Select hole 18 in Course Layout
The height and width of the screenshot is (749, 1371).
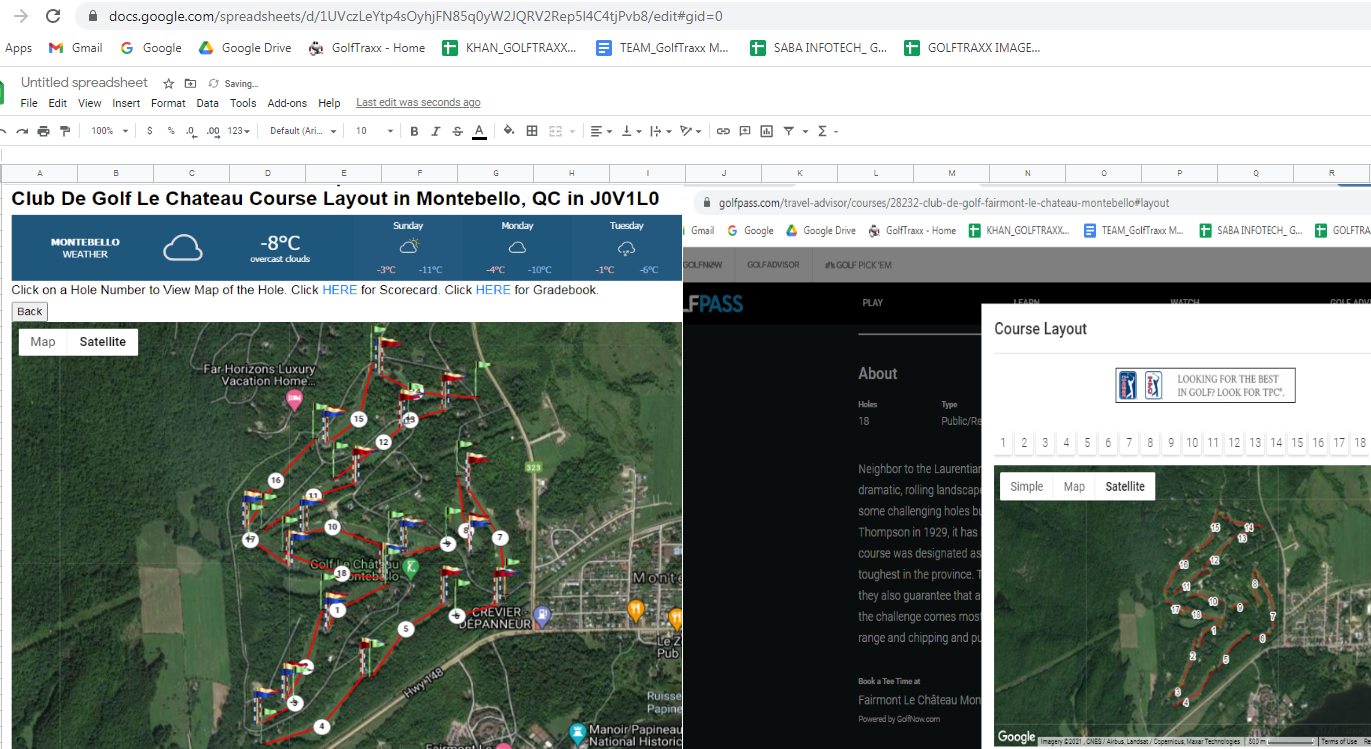click(1359, 443)
